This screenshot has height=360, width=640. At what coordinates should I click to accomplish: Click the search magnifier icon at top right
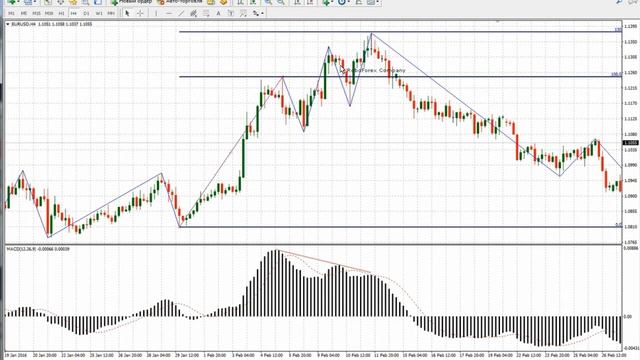point(620,2)
